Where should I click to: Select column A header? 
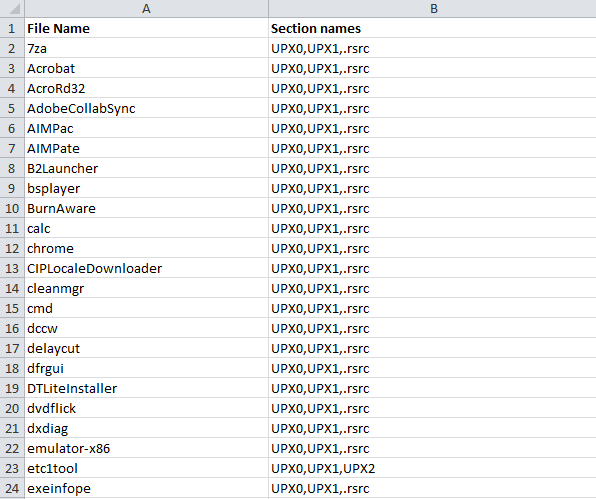tap(146, 8)
